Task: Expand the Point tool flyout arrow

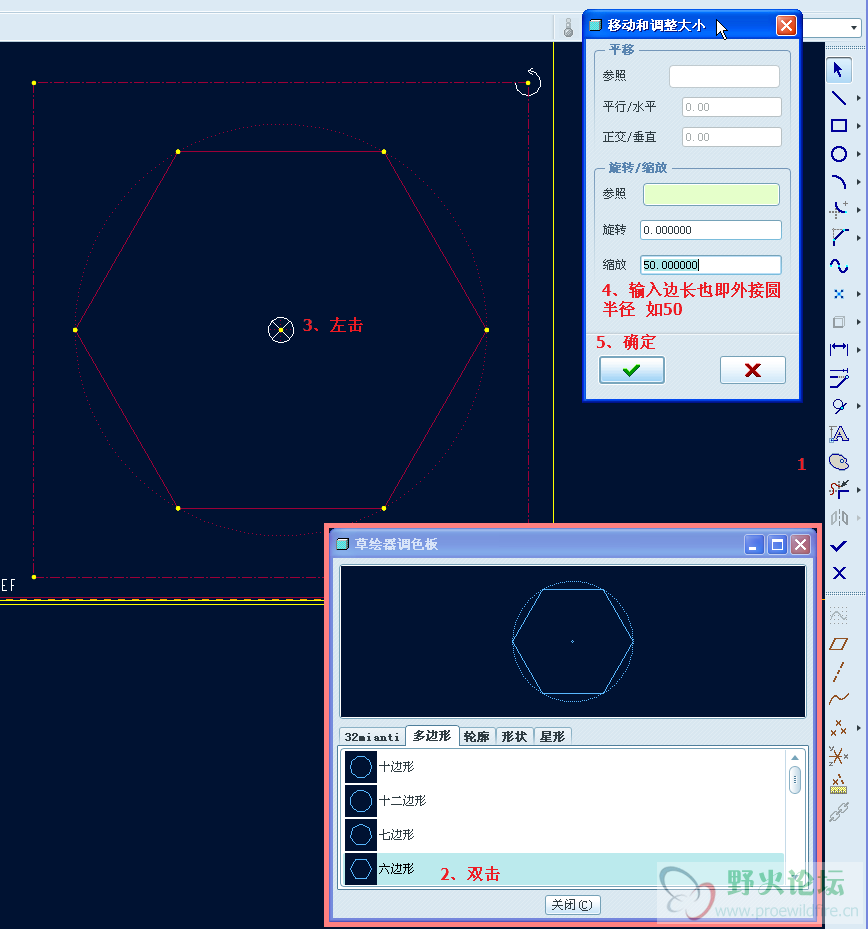Action: click(859, 294)
